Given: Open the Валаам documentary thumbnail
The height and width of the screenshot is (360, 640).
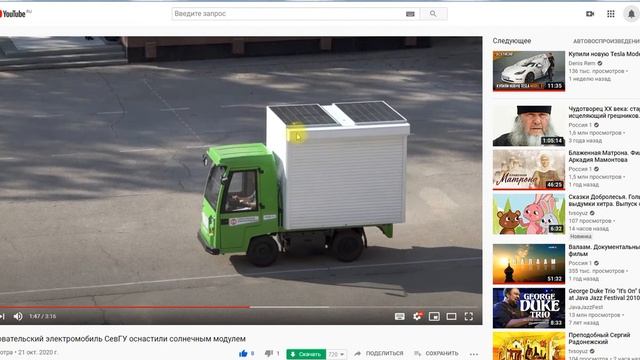Looking at the screenshot, I should tap(529, 264).
